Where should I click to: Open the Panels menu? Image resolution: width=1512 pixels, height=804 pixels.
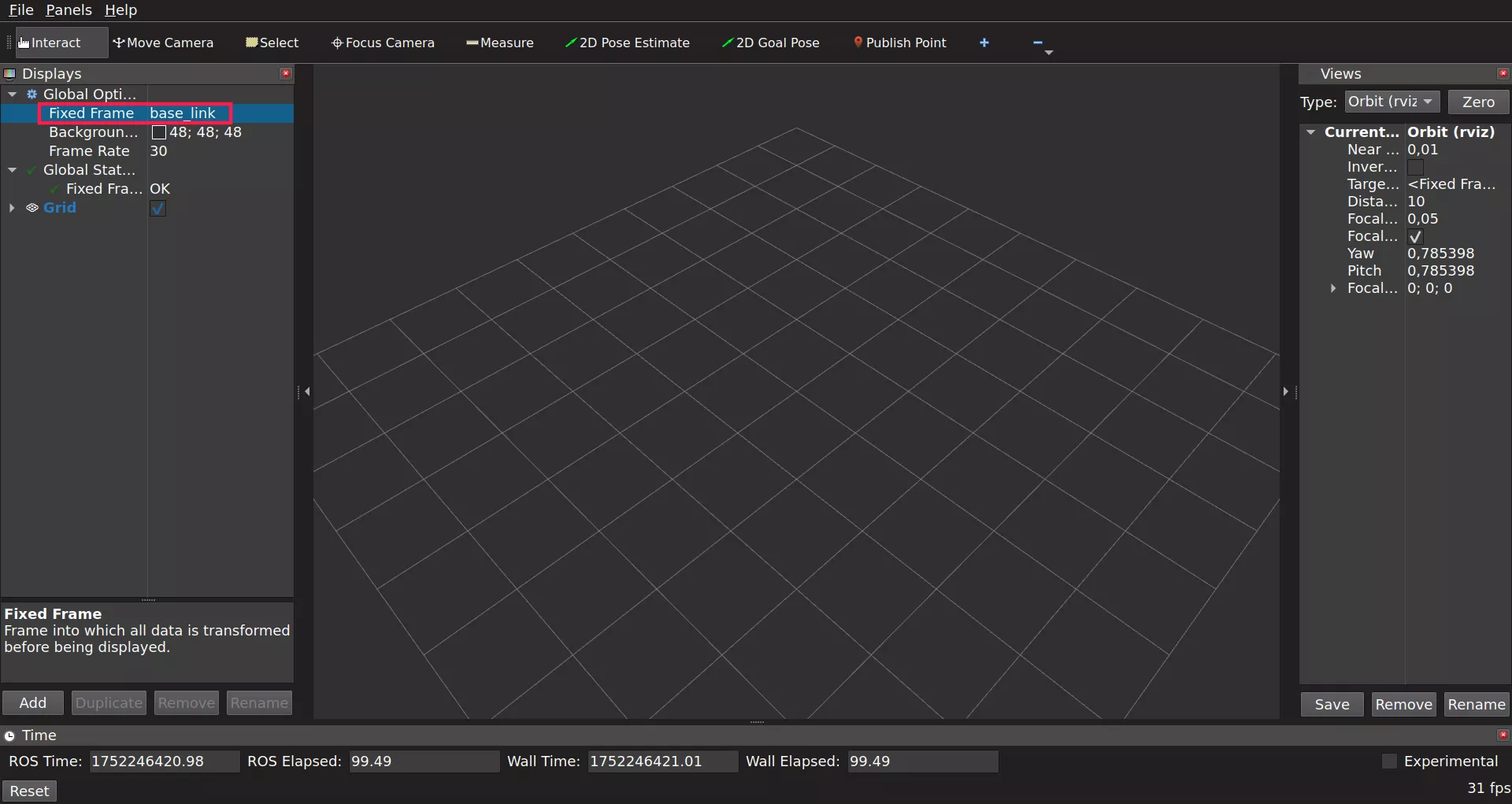pos(69,10)
